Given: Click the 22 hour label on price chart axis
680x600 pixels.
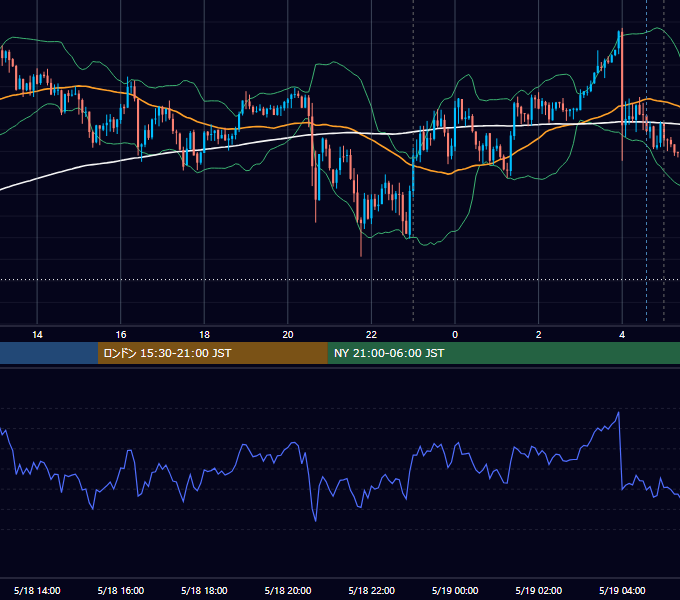Looking at the screenshot, I should tap(371, 335).
